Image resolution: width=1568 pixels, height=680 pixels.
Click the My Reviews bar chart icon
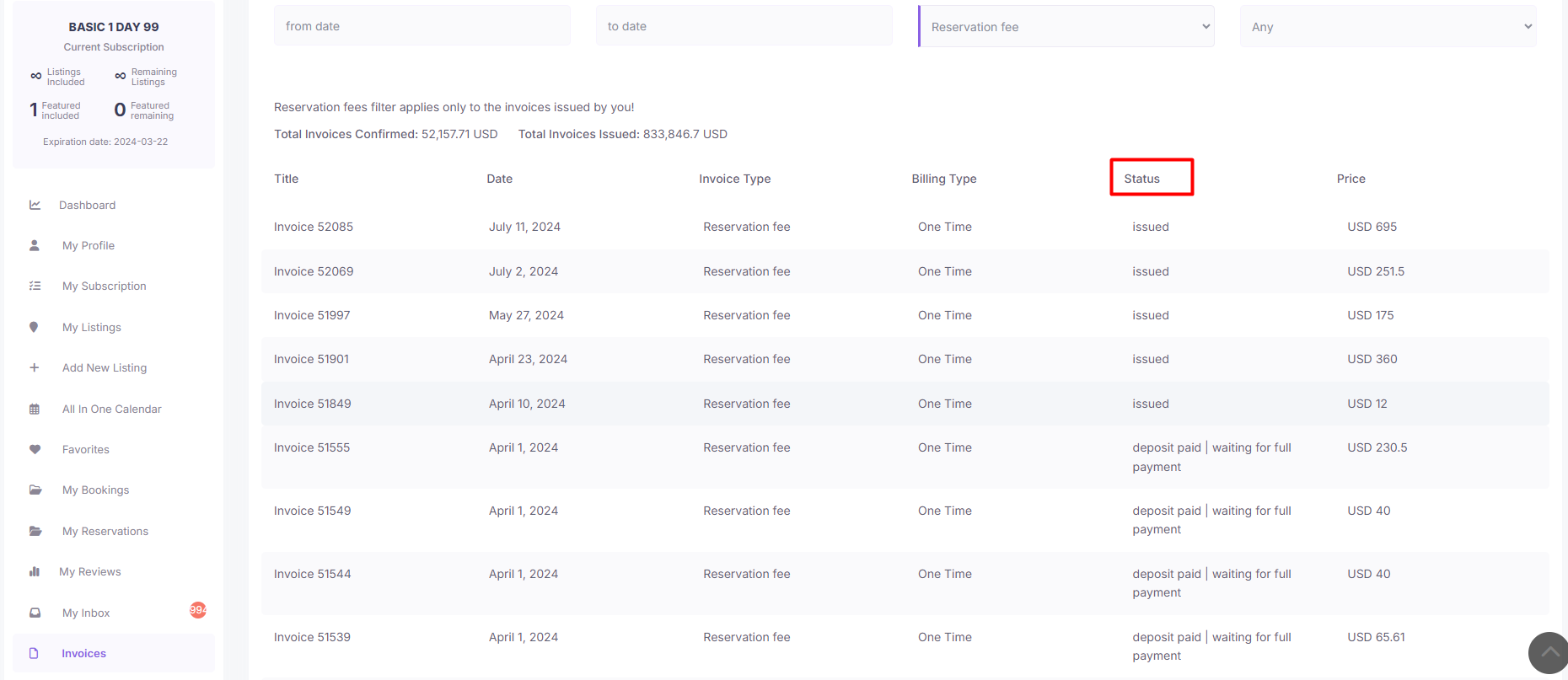tap(35, 571)
